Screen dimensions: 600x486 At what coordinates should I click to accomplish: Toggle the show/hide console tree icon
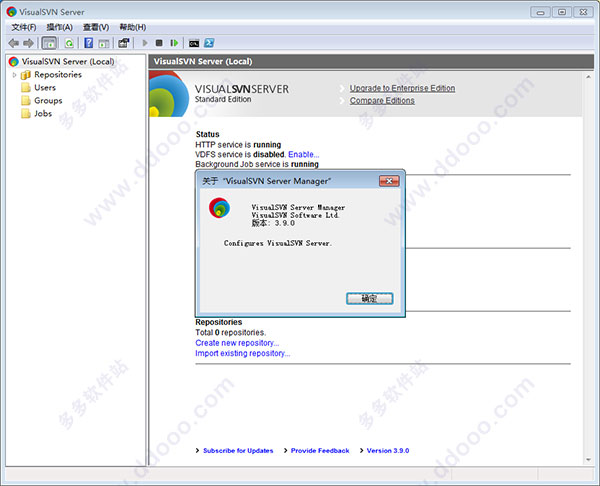pos(49,43)
